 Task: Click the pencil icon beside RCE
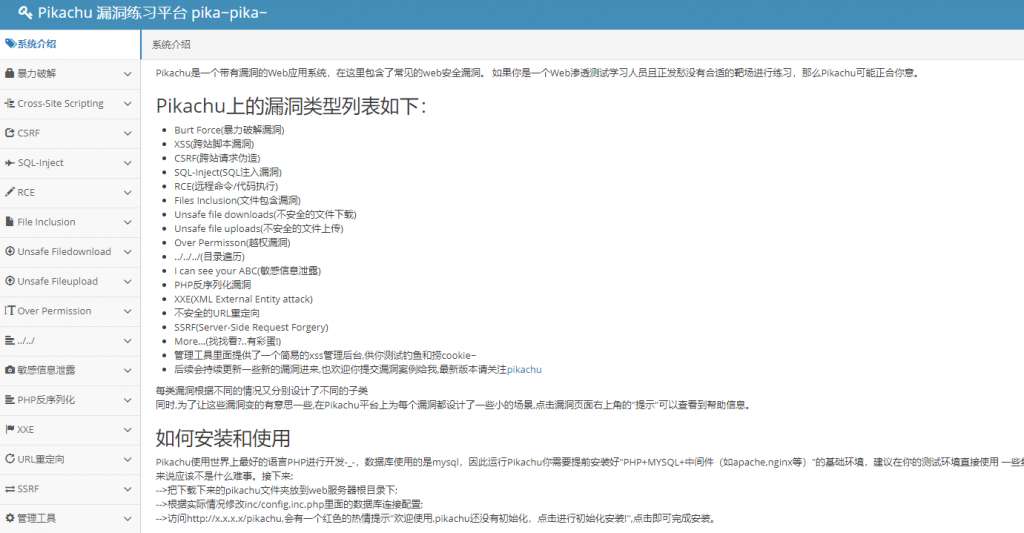point(10,192)
